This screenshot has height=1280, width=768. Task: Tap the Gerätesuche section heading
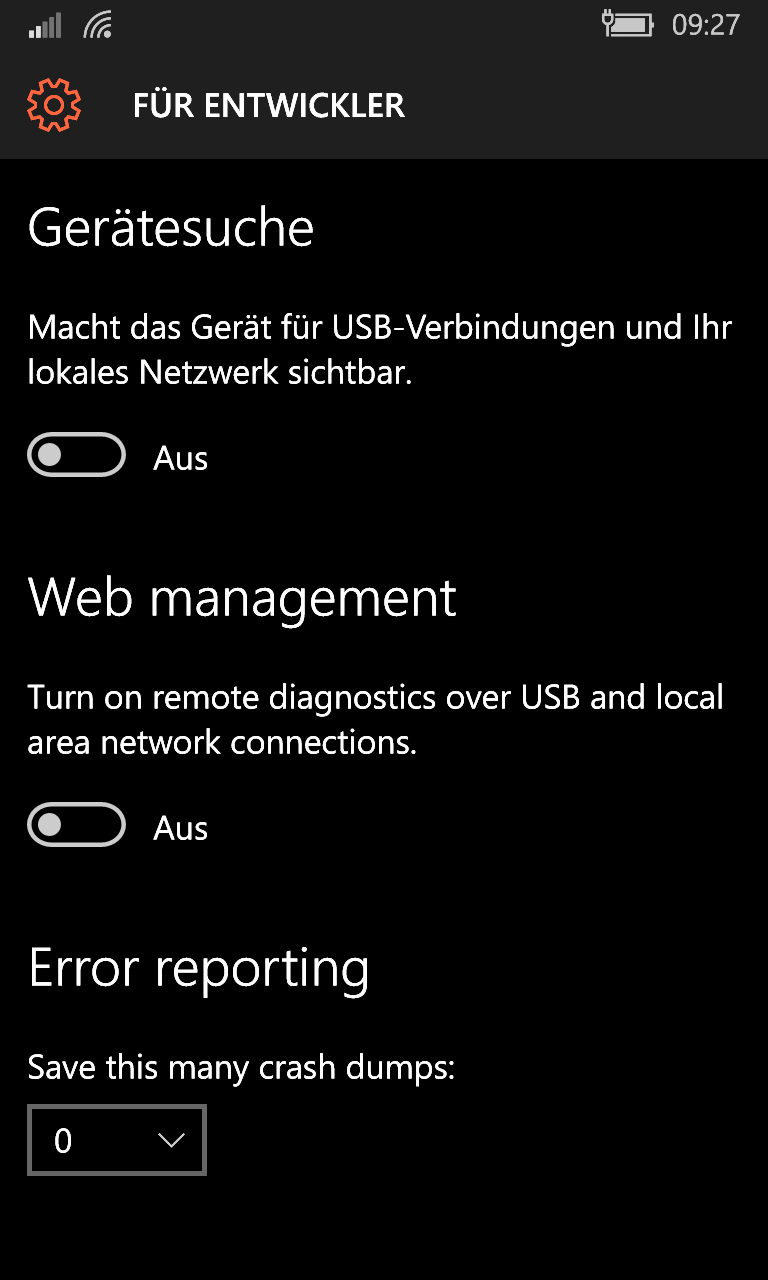coord(171,229)
